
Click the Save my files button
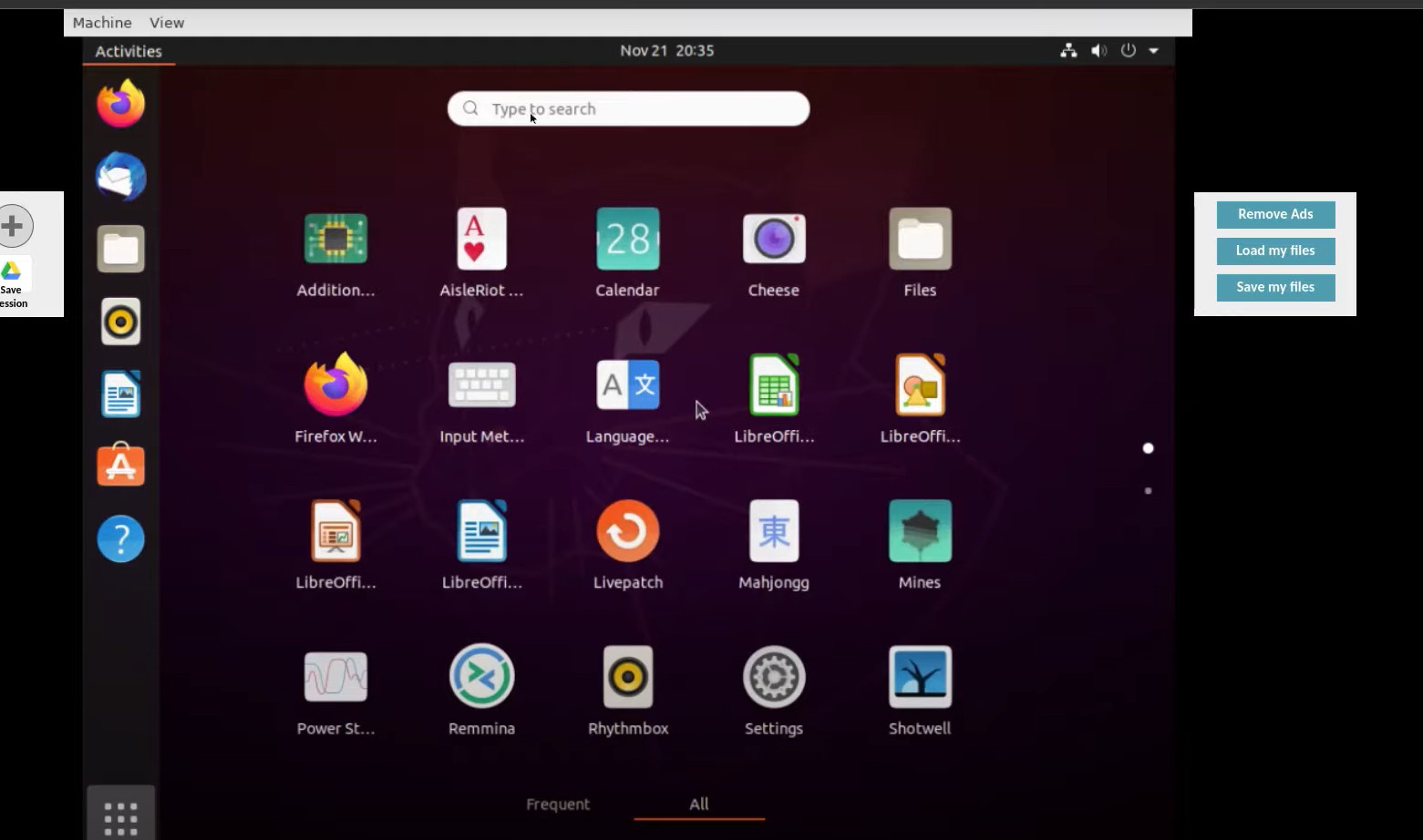pyautogui.click(x=1275, y=287)
